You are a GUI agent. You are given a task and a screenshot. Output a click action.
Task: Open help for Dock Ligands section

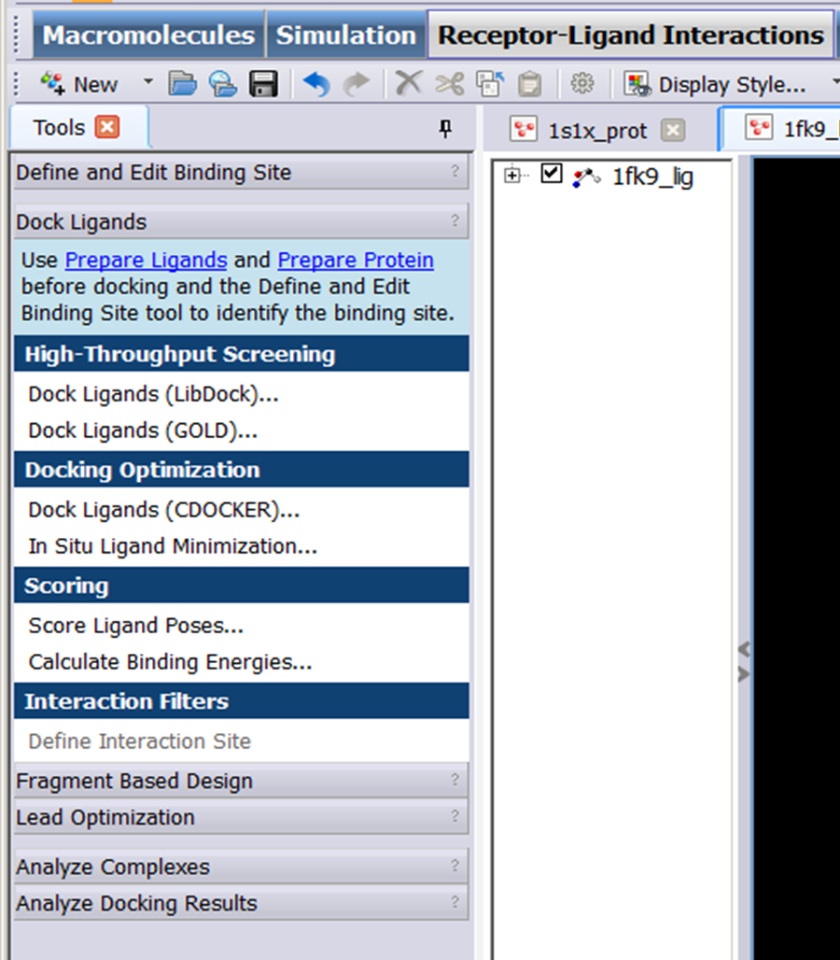(455, 220)
